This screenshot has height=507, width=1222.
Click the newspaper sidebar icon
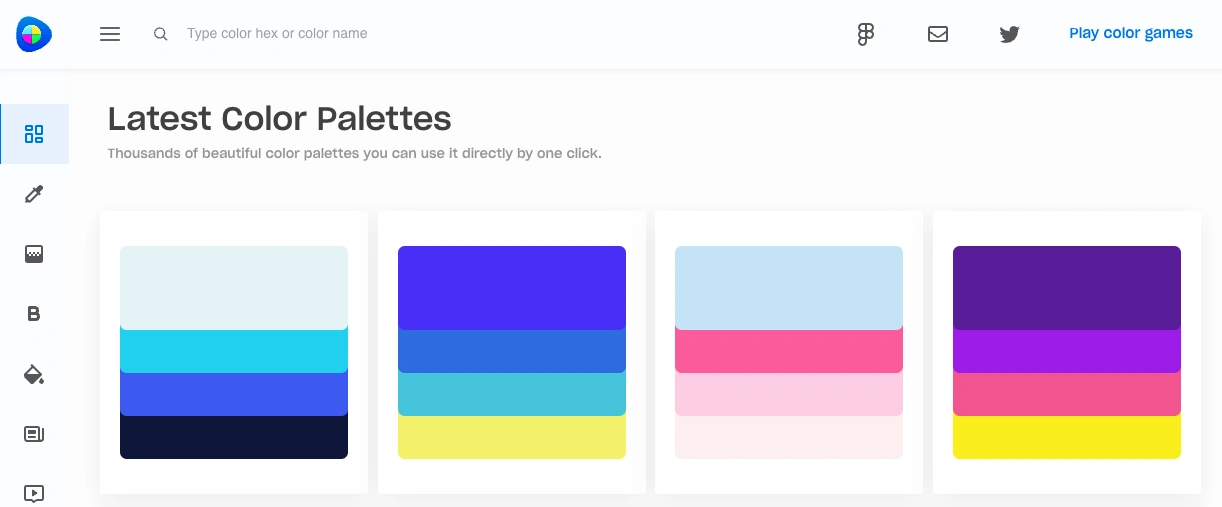pos(34,434)
